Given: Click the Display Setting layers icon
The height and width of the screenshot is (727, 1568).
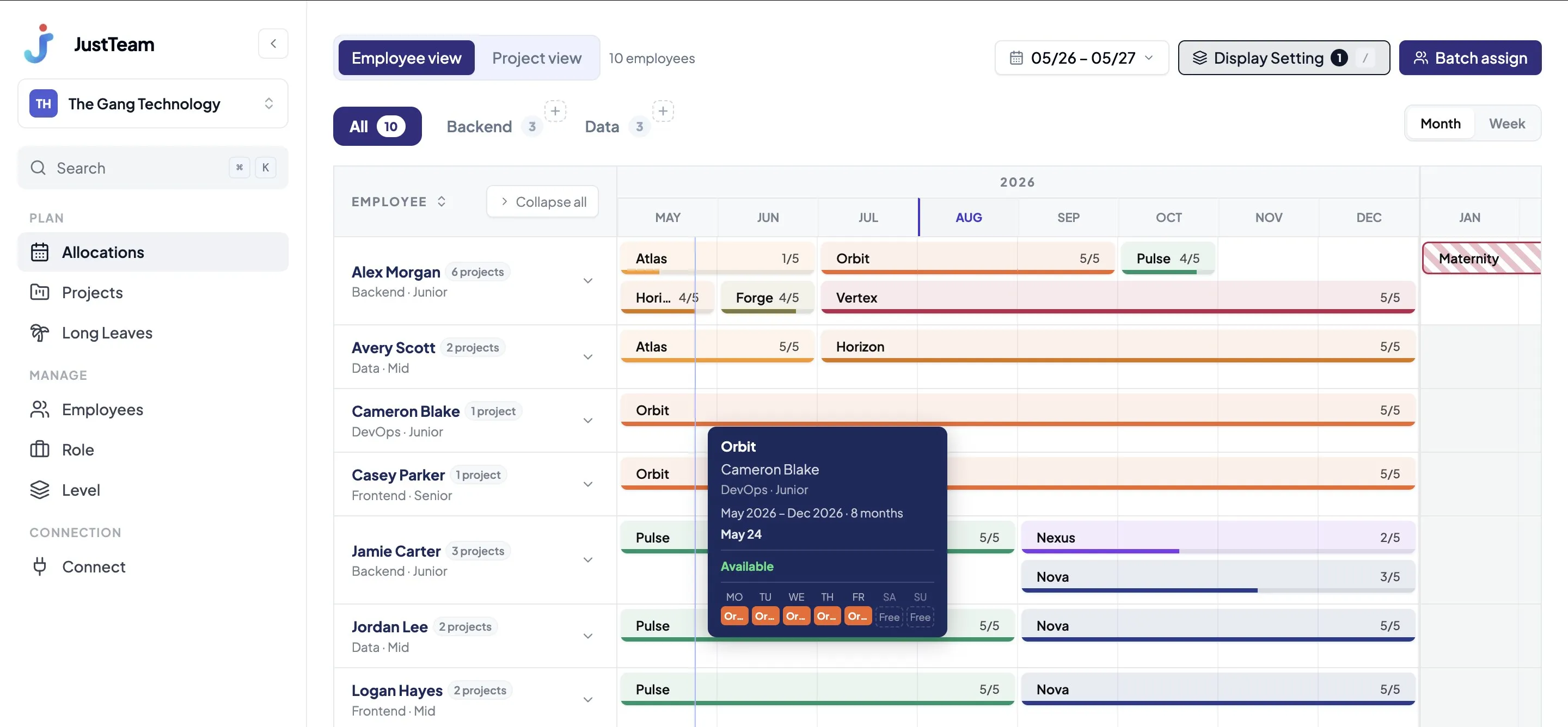Looking at the screenshot, I should tap(1199, 58).
